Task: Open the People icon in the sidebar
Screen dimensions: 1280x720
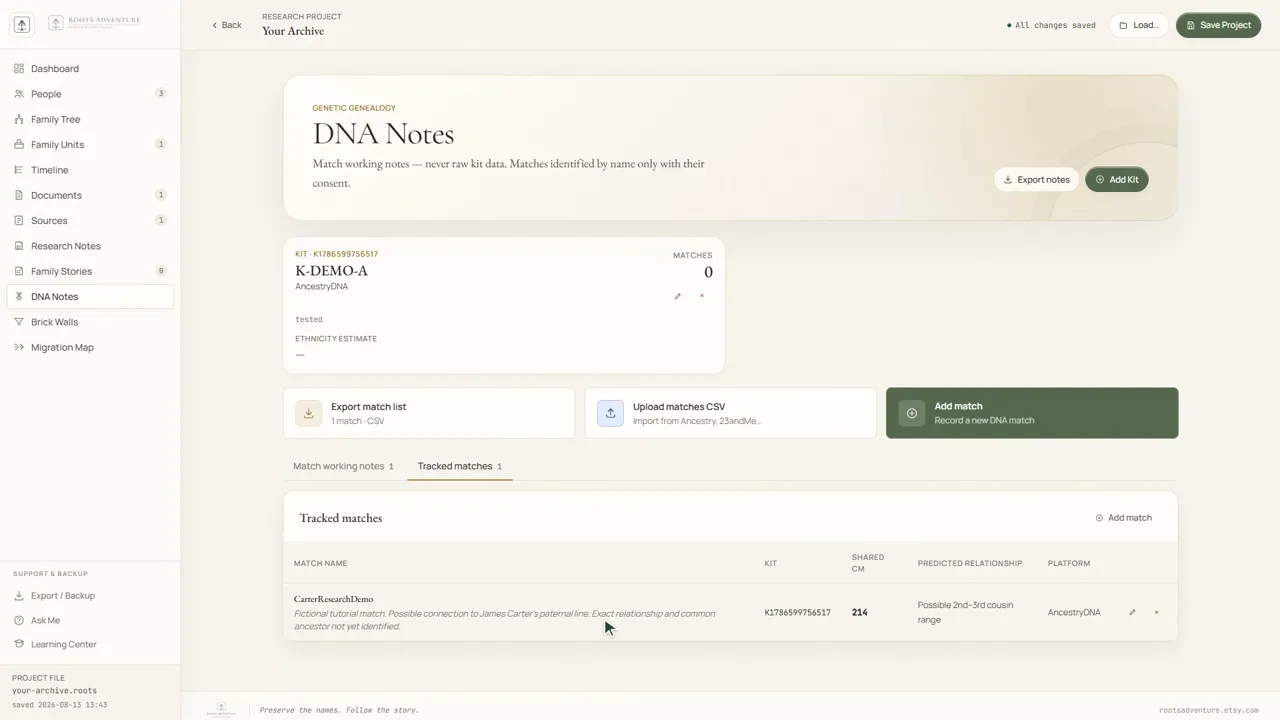Action: coord(19,94)
